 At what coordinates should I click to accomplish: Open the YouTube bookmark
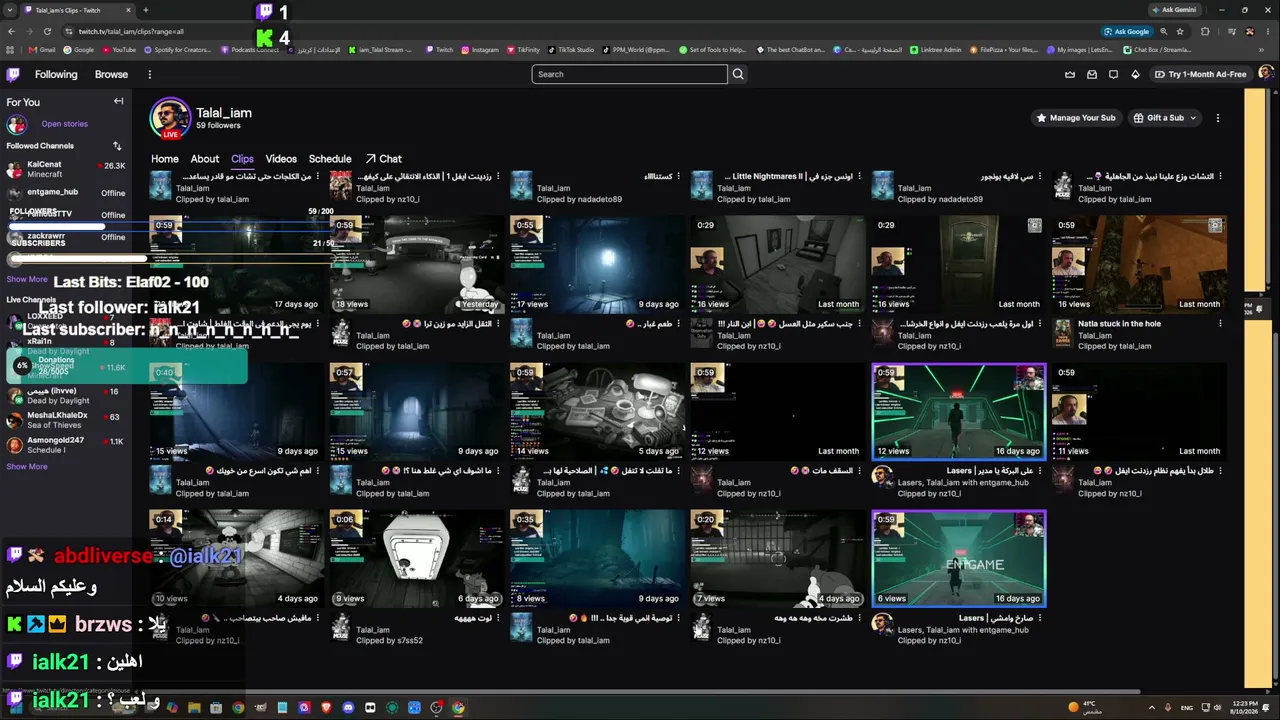coord(118,49)
